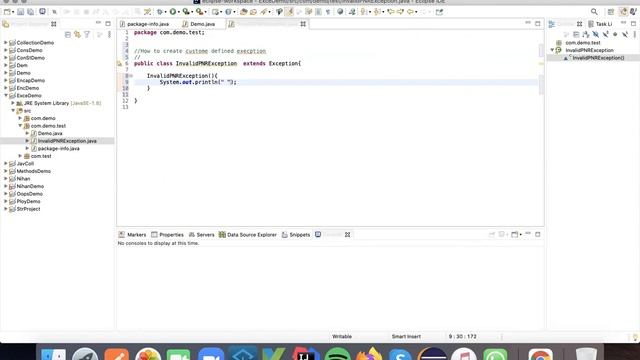This screenshot has height=360, width=640.
Task: Toggle folding of constructor at line 8
Action: tap(131, 76)
